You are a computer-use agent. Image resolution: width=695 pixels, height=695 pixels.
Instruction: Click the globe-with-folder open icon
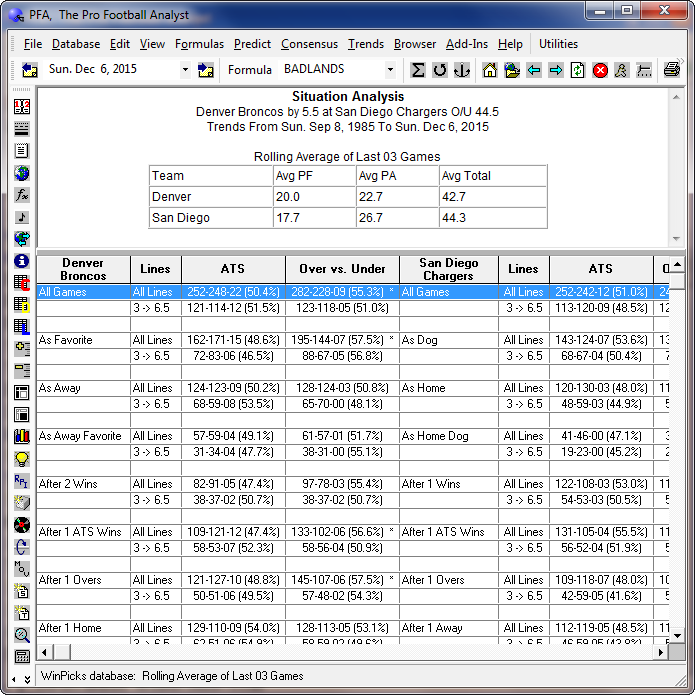point(512,70)
